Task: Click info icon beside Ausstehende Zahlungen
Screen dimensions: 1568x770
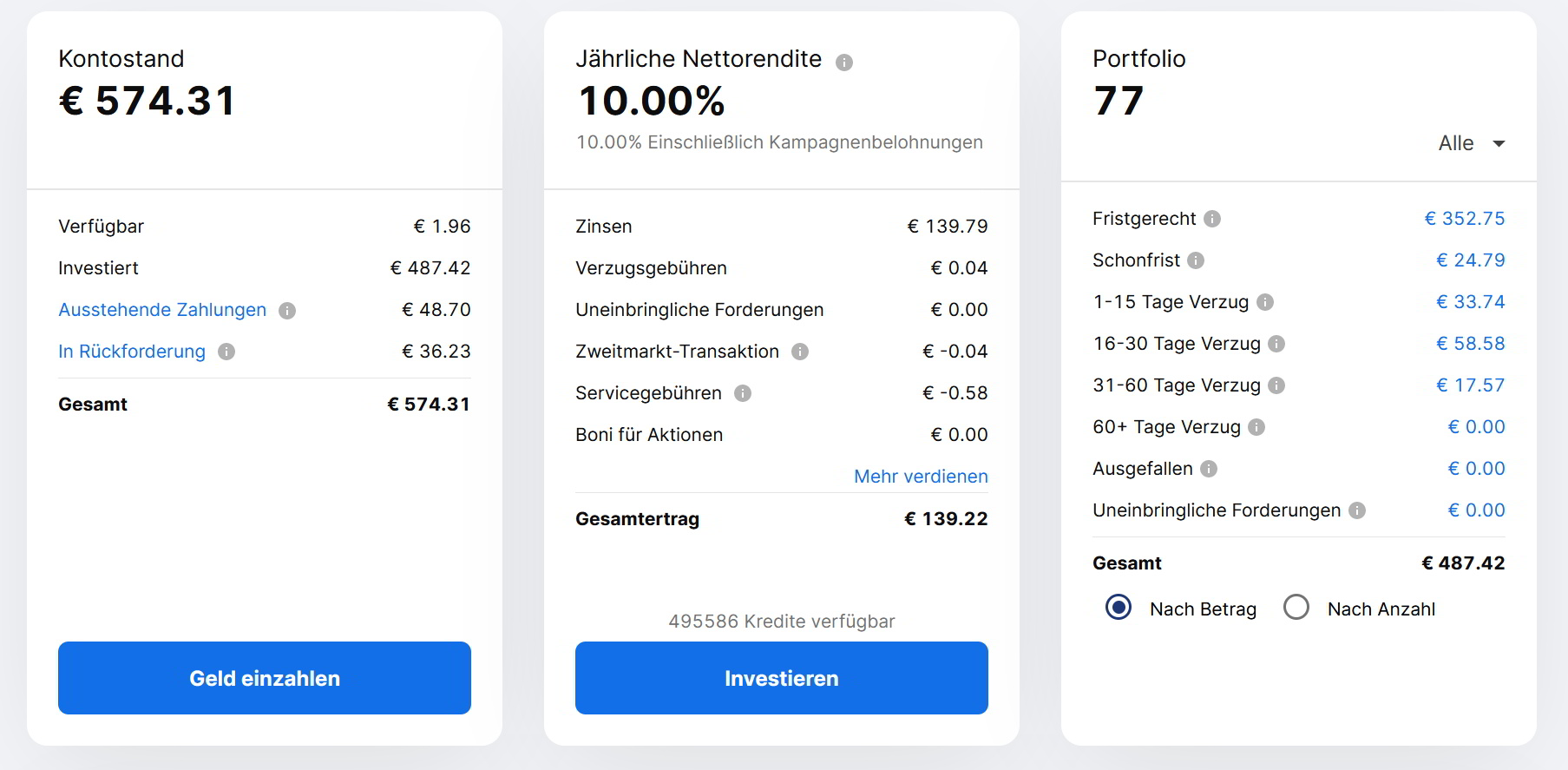Action: click(x=287, y=311)
